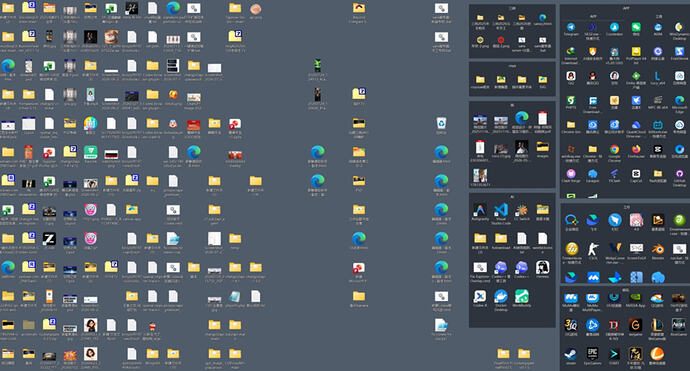Open the CC Switch icon
The height and width of the screenshot is (371, 690).
pos(521,210)
